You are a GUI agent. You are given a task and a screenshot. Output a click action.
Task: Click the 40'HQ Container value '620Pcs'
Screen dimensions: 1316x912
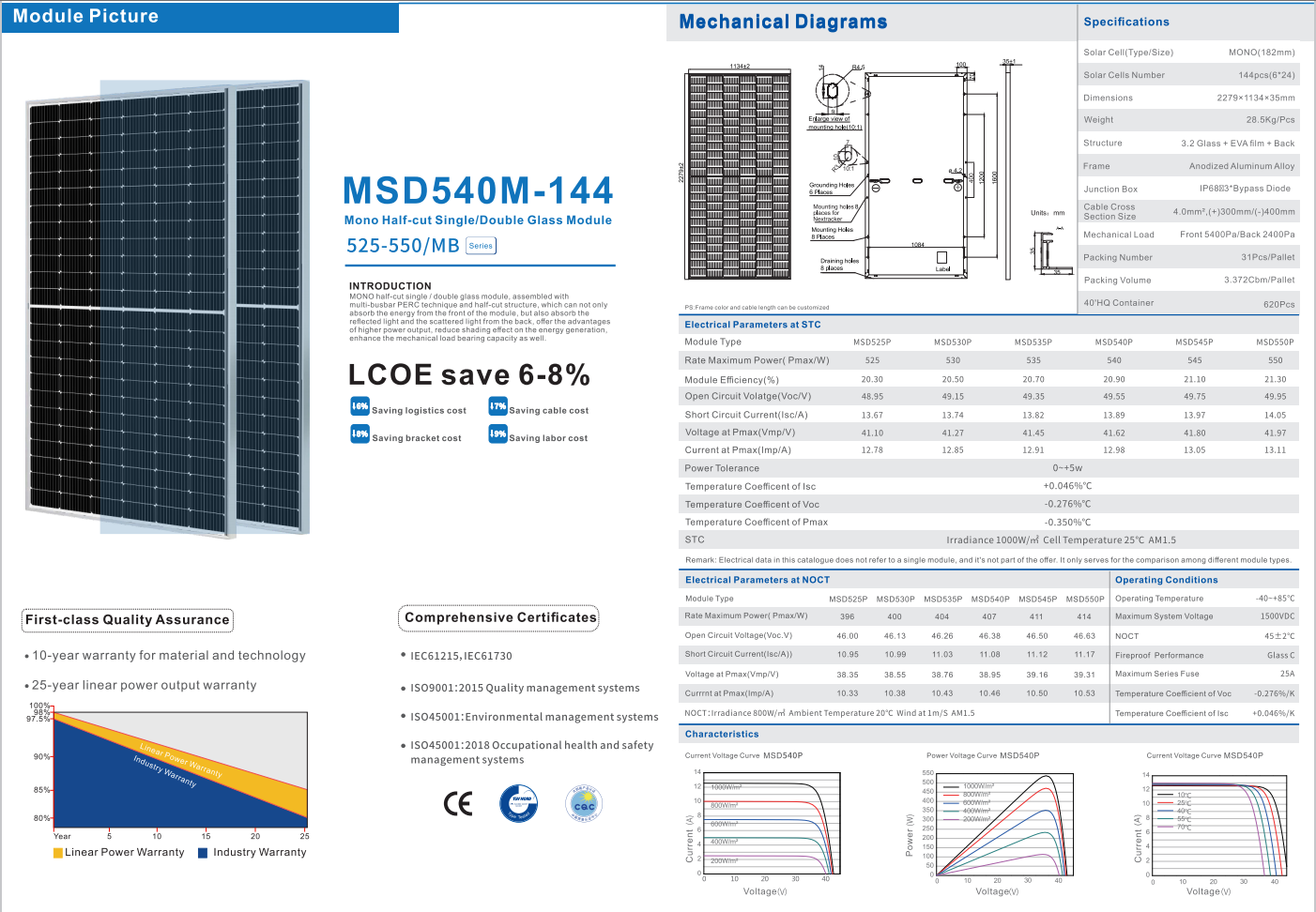click(x=1279, y=304)
